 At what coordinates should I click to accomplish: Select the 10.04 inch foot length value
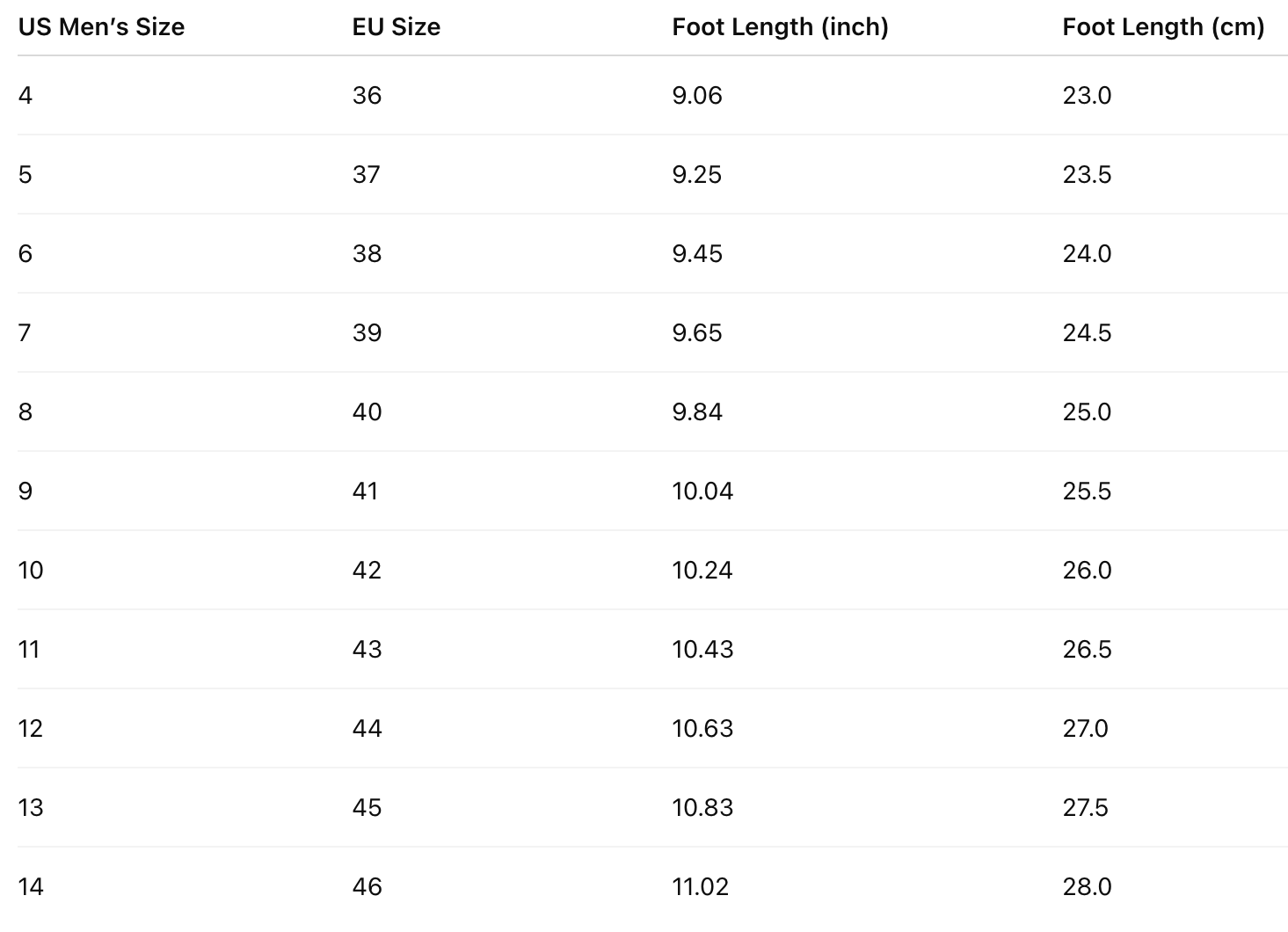click(x=702, y=491)
